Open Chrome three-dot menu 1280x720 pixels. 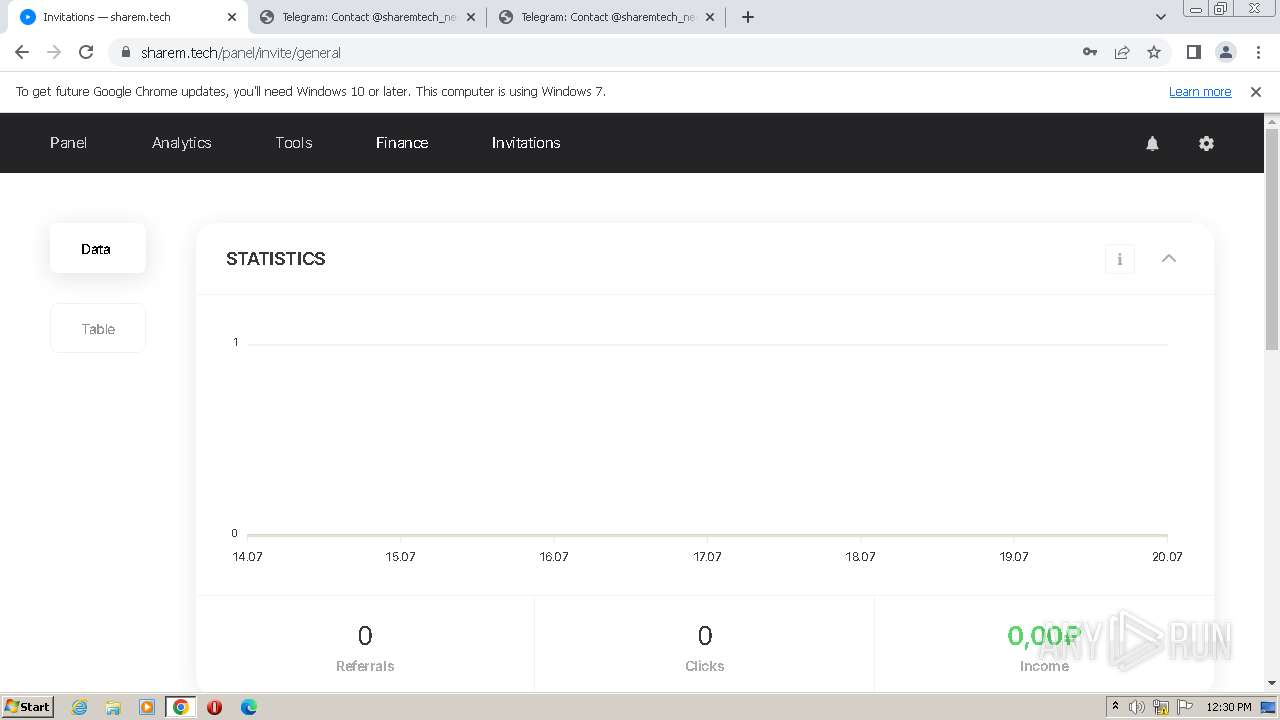[x=1256, y=52]
